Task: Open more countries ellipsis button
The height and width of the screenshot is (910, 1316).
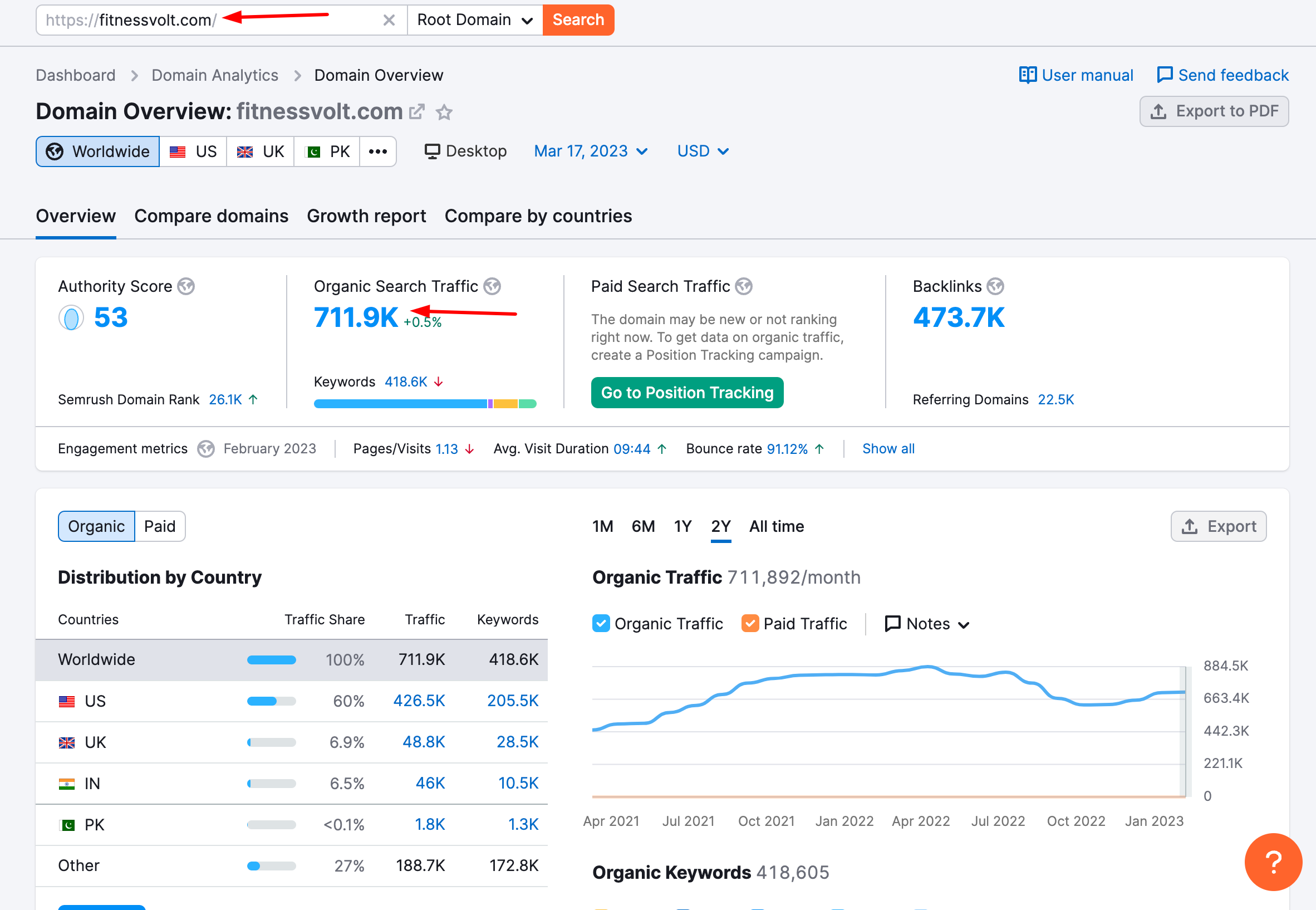Action: click(x=378, y=151)
